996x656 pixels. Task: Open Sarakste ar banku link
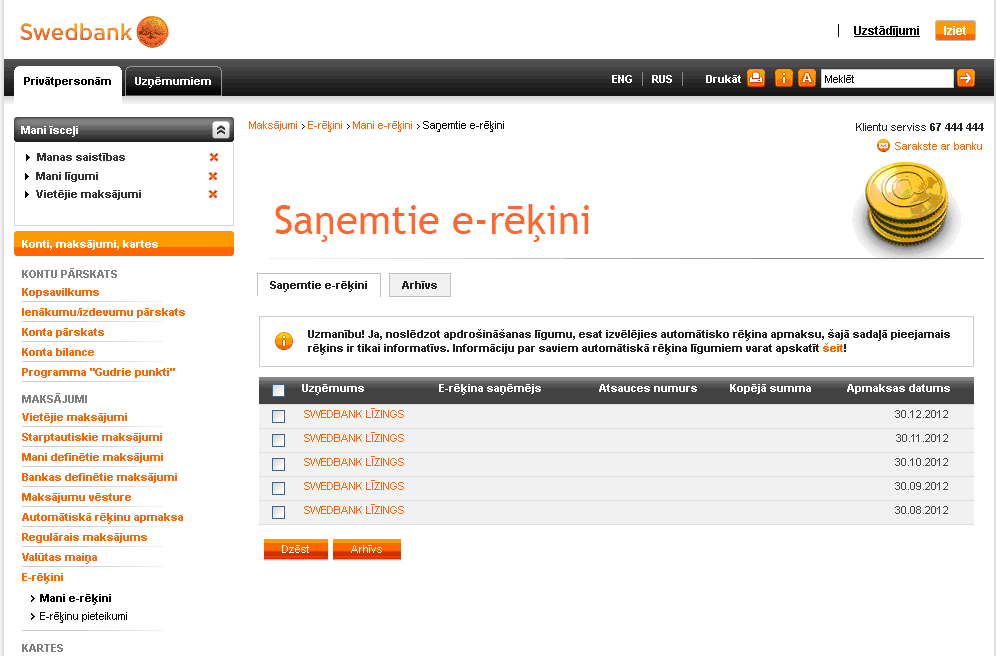pos(938,146)
